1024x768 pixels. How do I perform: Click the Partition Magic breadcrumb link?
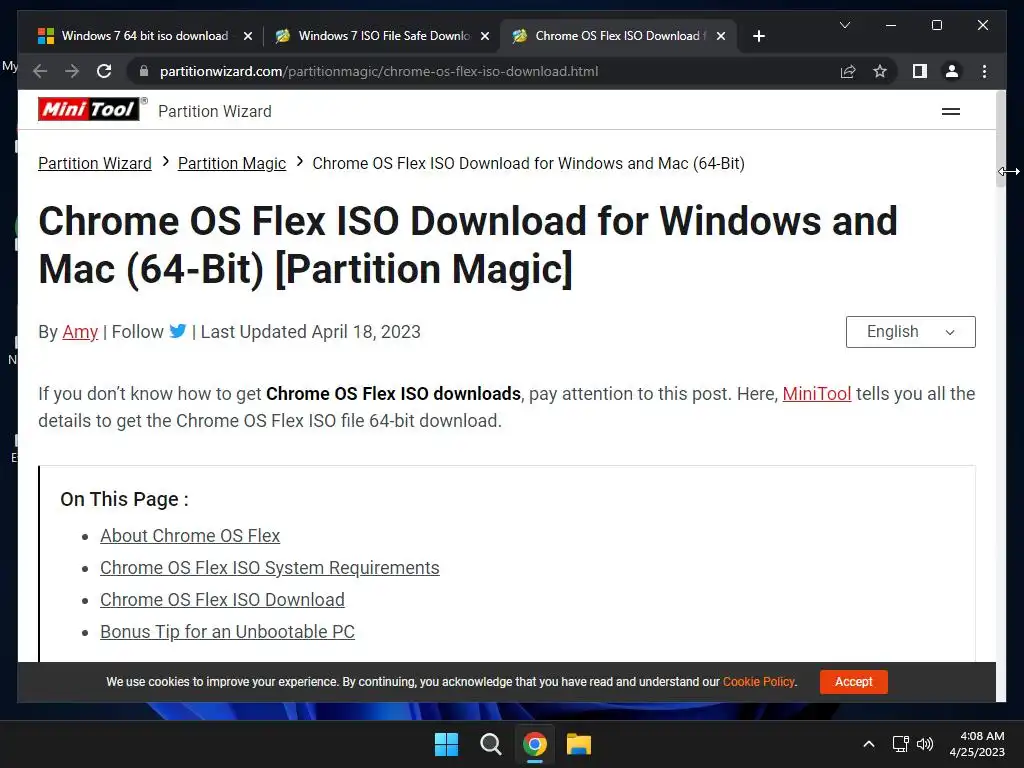(x=232, y=163)
